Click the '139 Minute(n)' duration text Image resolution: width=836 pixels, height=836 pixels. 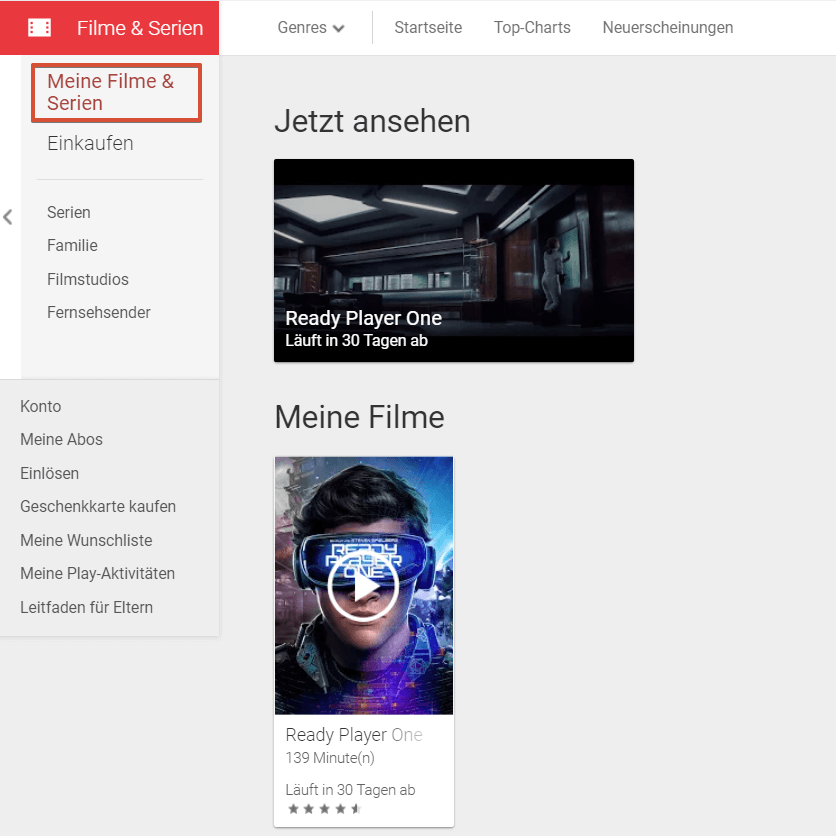tap(330, 758)
